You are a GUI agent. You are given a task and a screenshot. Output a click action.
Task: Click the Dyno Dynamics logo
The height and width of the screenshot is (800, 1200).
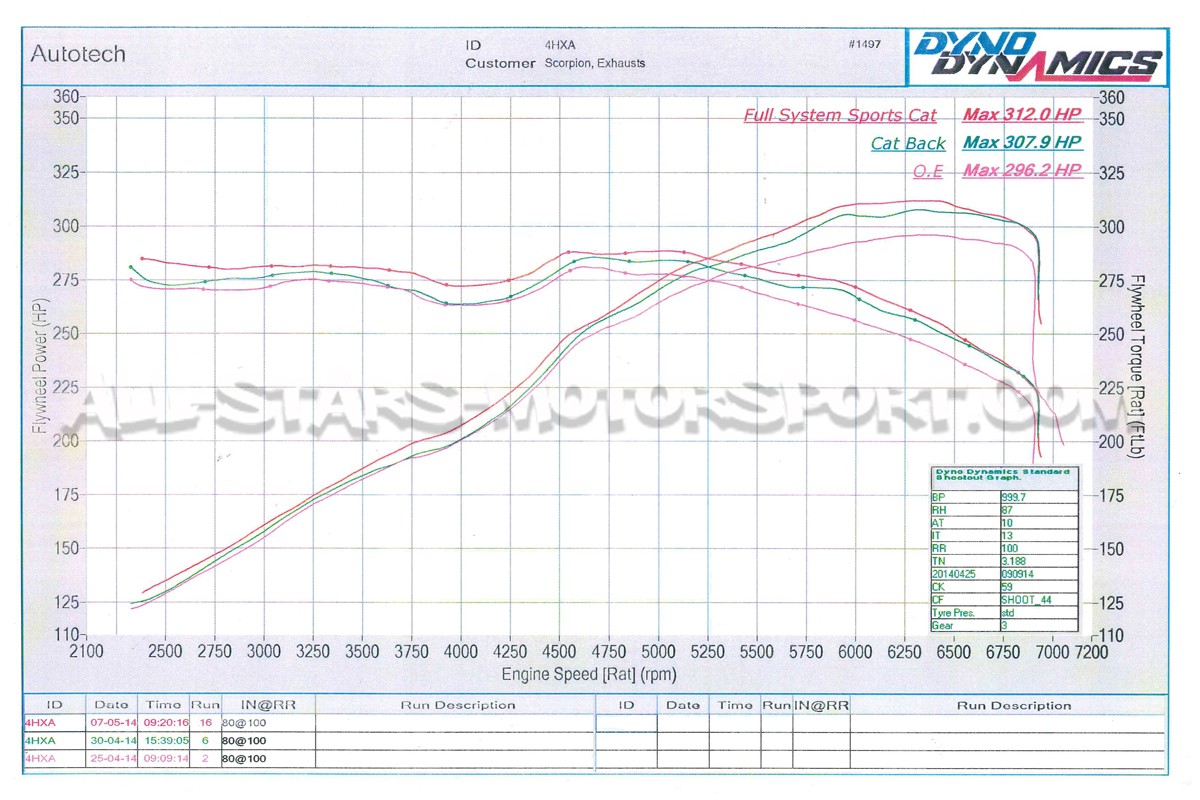tap(1037, 56)
